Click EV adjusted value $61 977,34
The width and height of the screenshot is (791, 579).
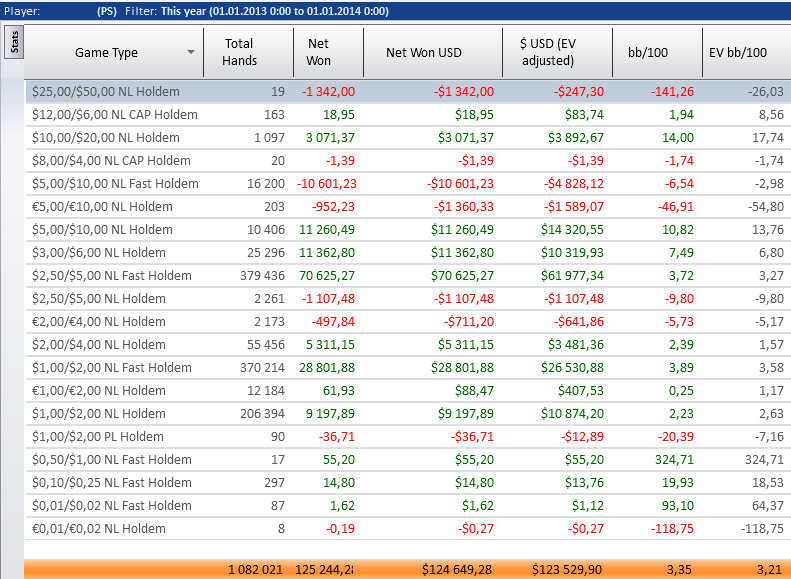click(x=572, y=276)
